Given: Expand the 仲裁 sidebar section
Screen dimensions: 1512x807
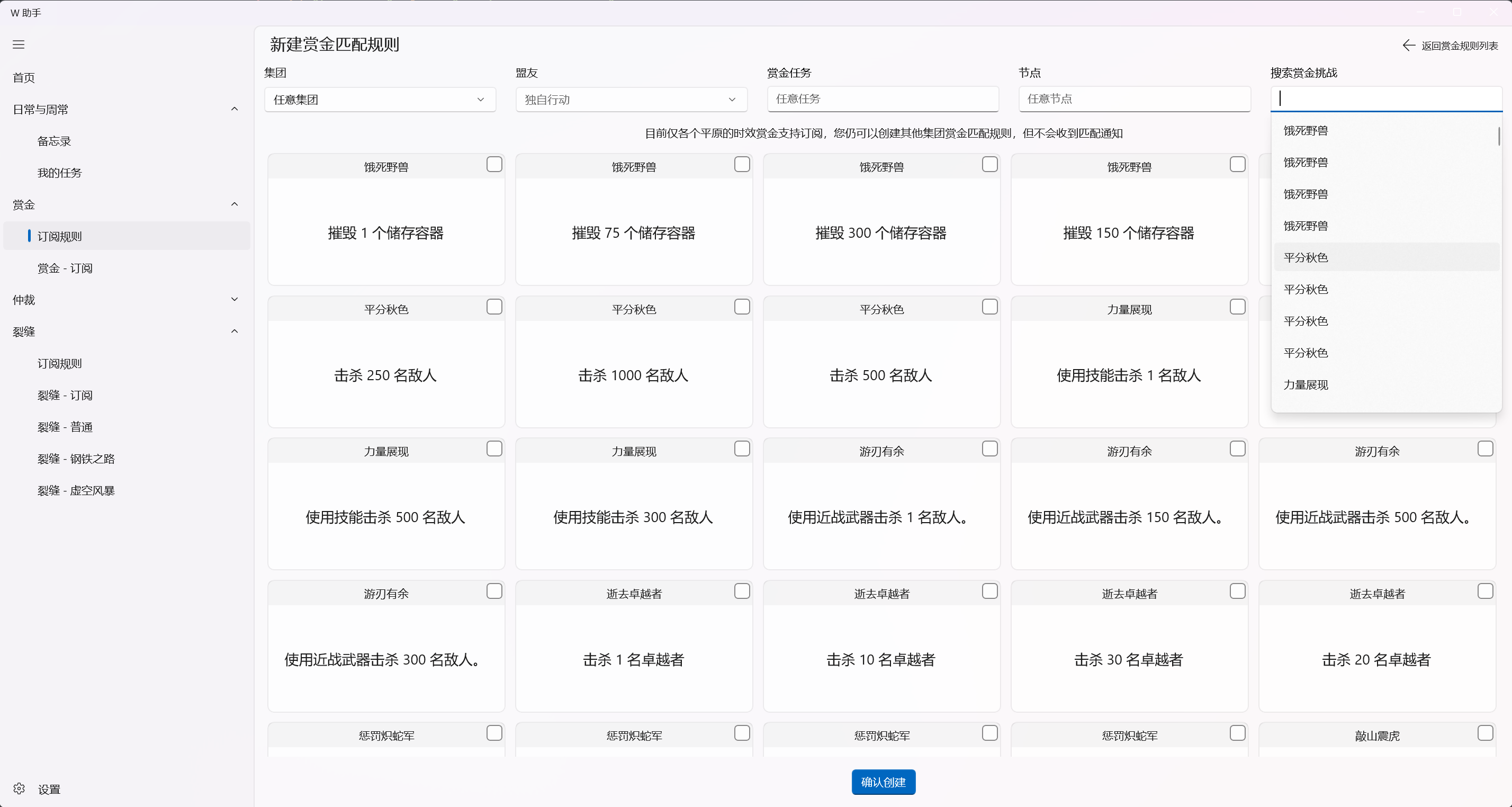Looking at the screenshot, I should pos(234,299).
